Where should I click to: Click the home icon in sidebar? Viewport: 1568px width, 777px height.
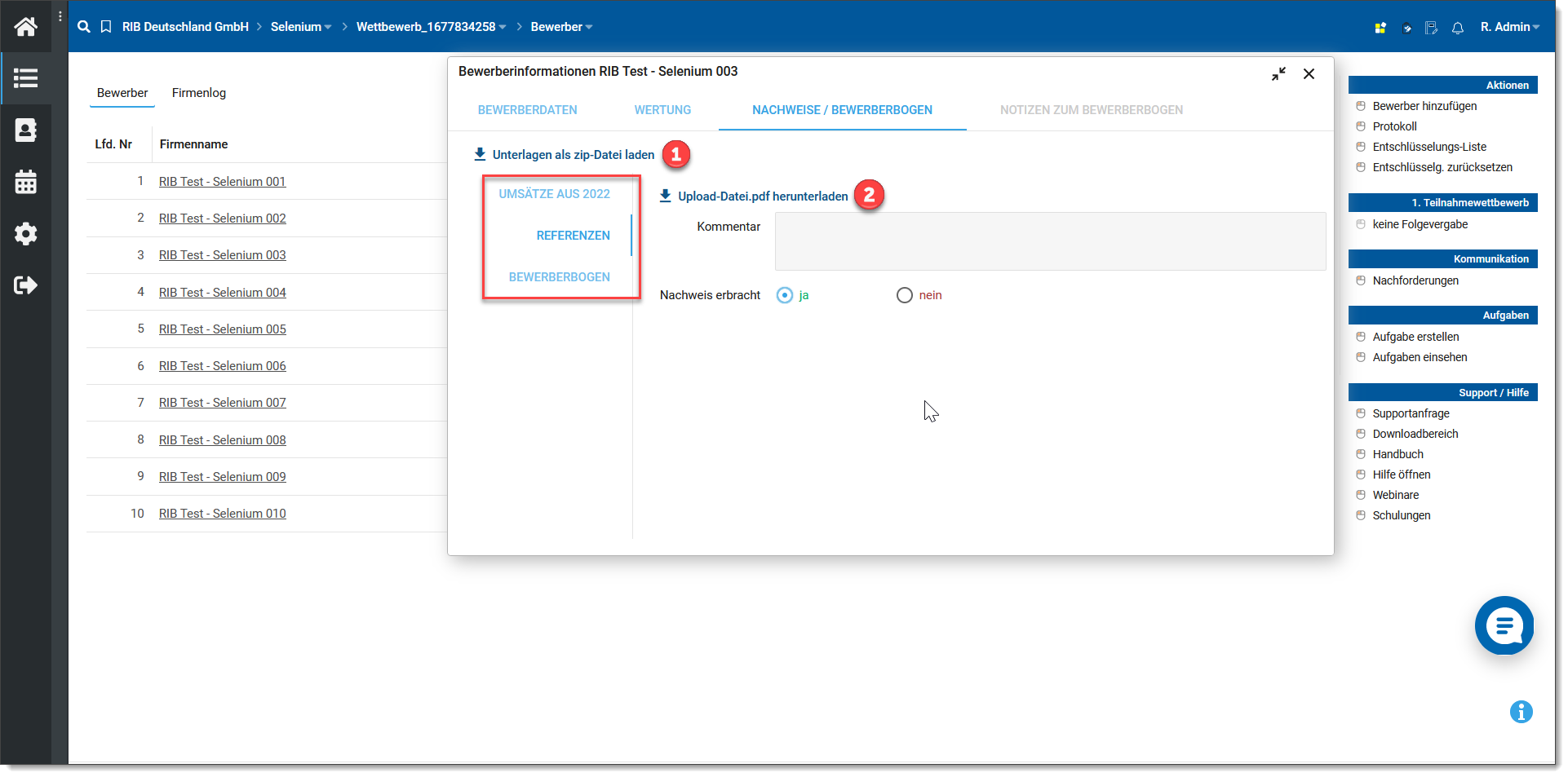[x=25, y=27]
